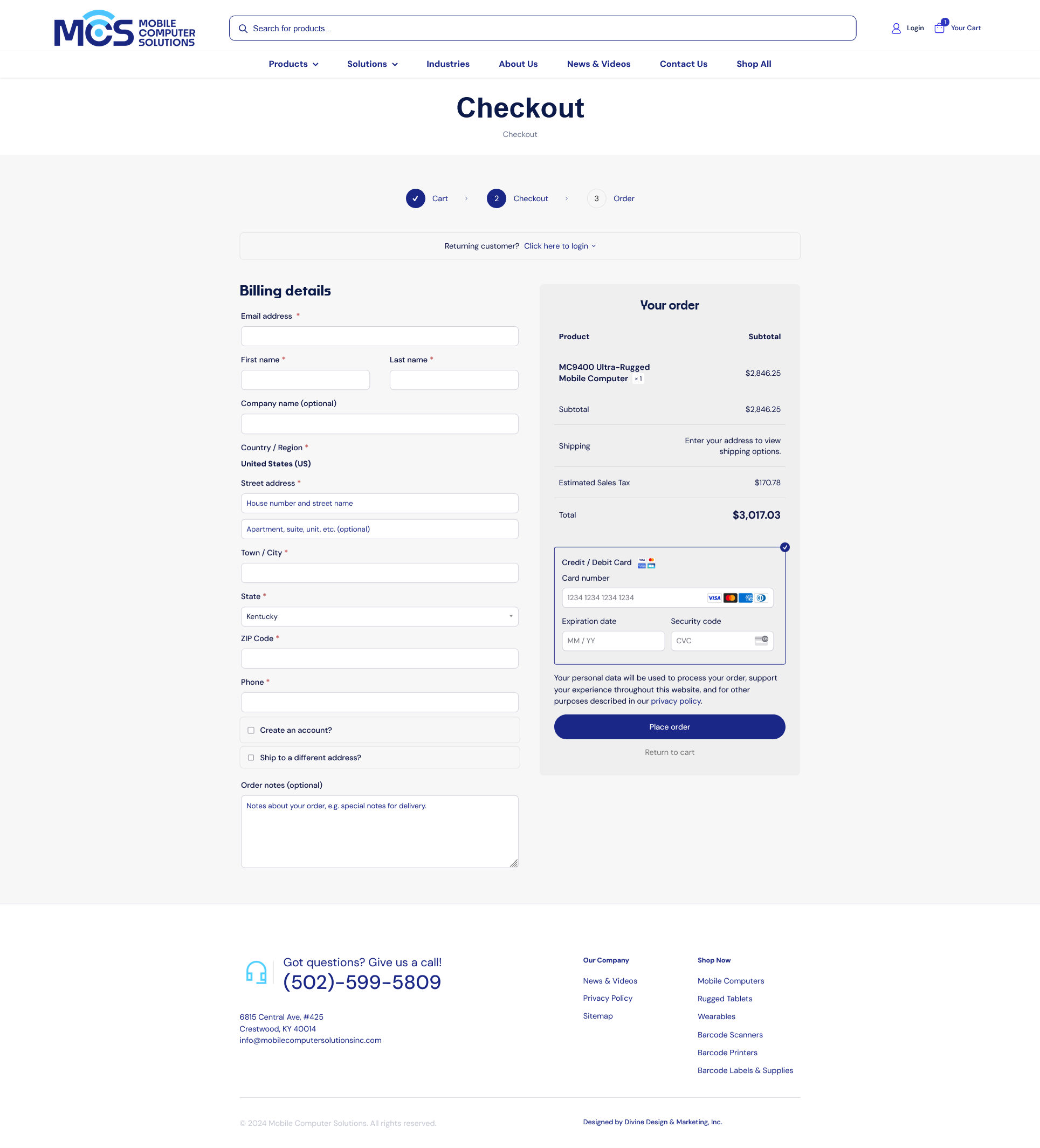Click the shopping cart icon
1040x1148 pixels.
click(x=940, y=27)
